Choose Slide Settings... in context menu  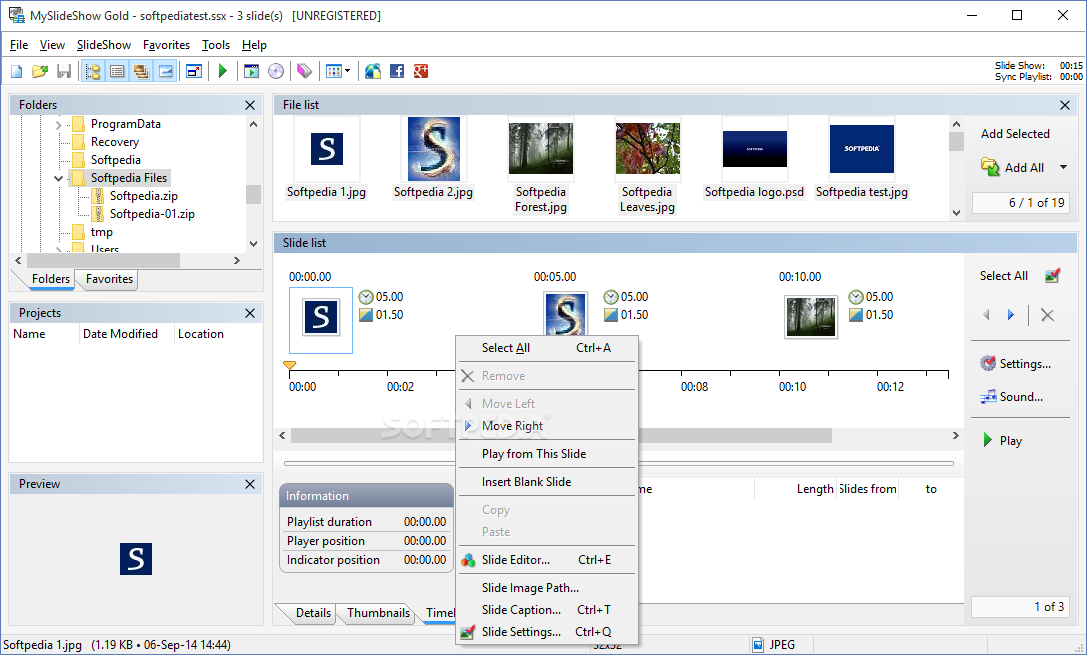pos(546,632)
